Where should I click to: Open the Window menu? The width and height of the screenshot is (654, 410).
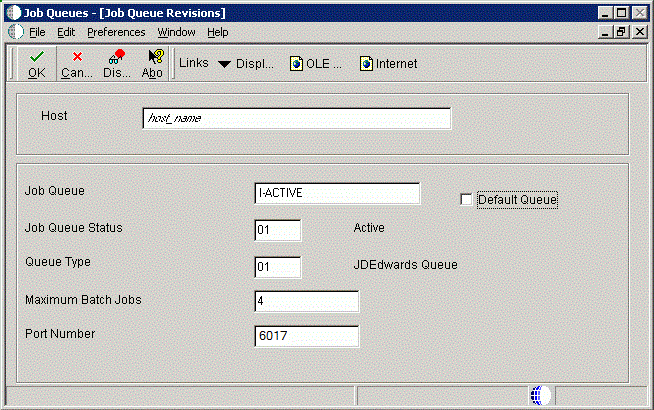pyautogui.click(x=176, y=32)
